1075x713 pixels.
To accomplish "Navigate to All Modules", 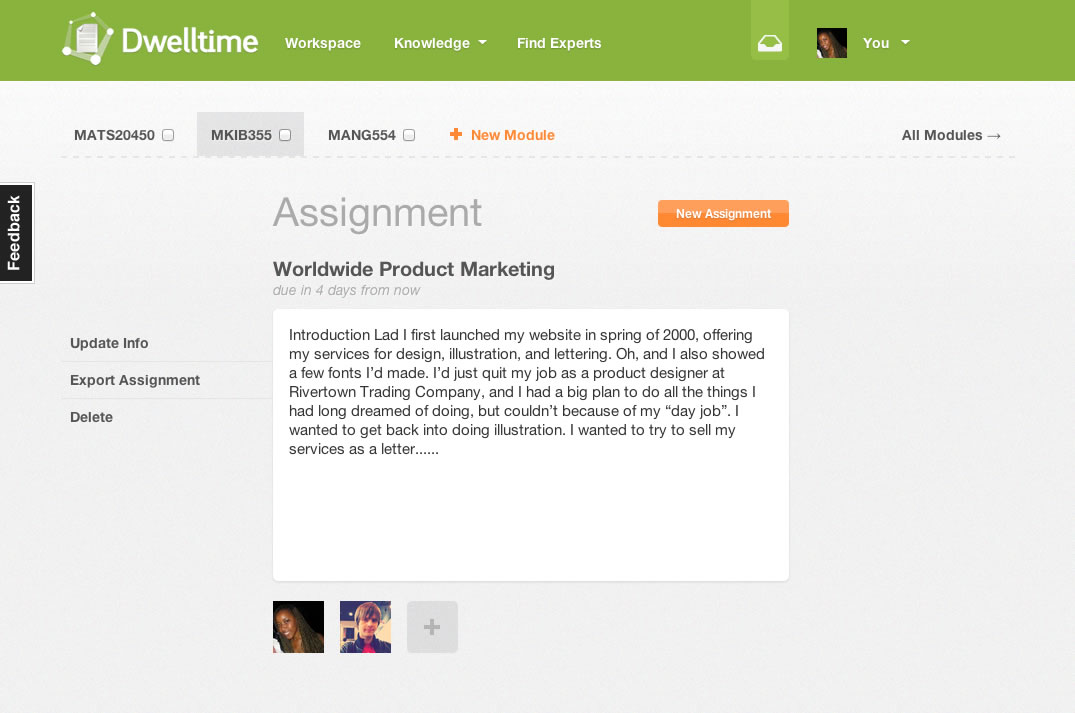I will coord(950,134).
